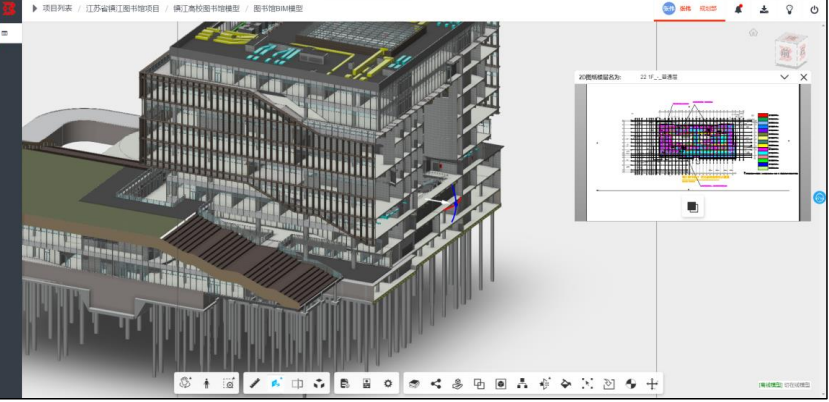Viewport: 829px width, 402px height.
Task: Click the power logout icon
Action: pyautogui.click(x=814, y=9)
